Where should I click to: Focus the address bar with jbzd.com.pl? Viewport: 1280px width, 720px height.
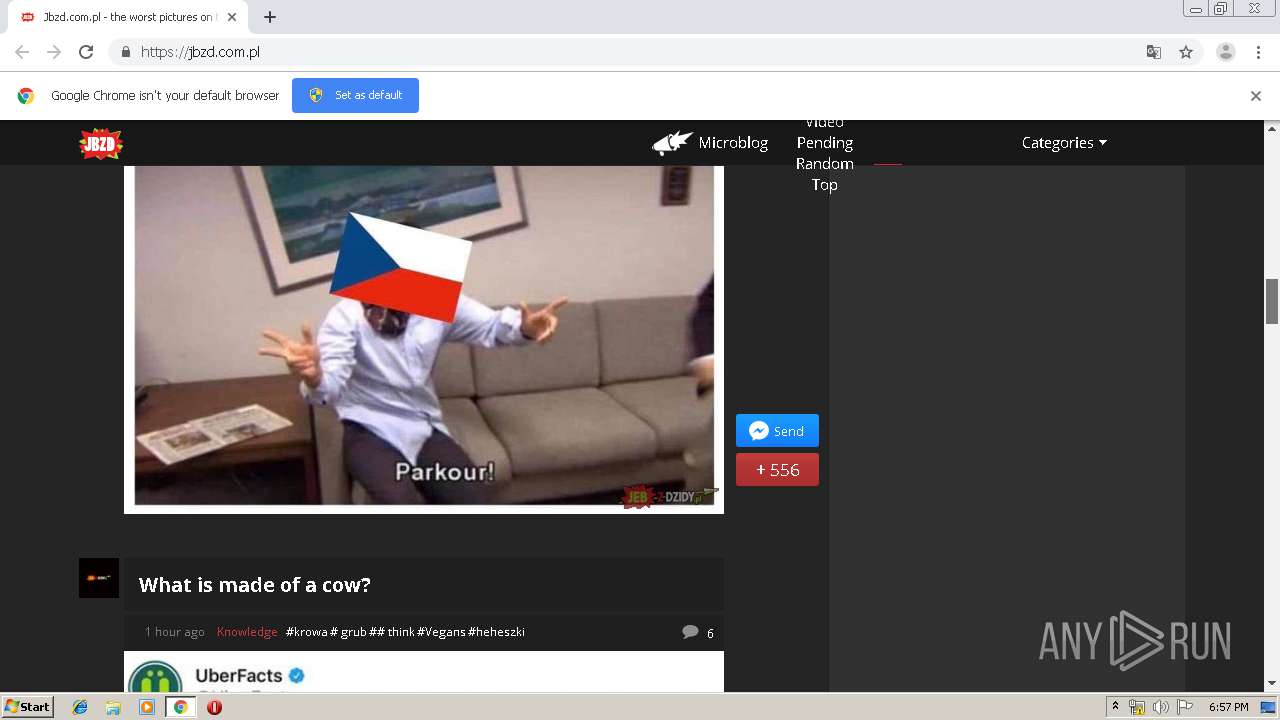click(630, 52)
